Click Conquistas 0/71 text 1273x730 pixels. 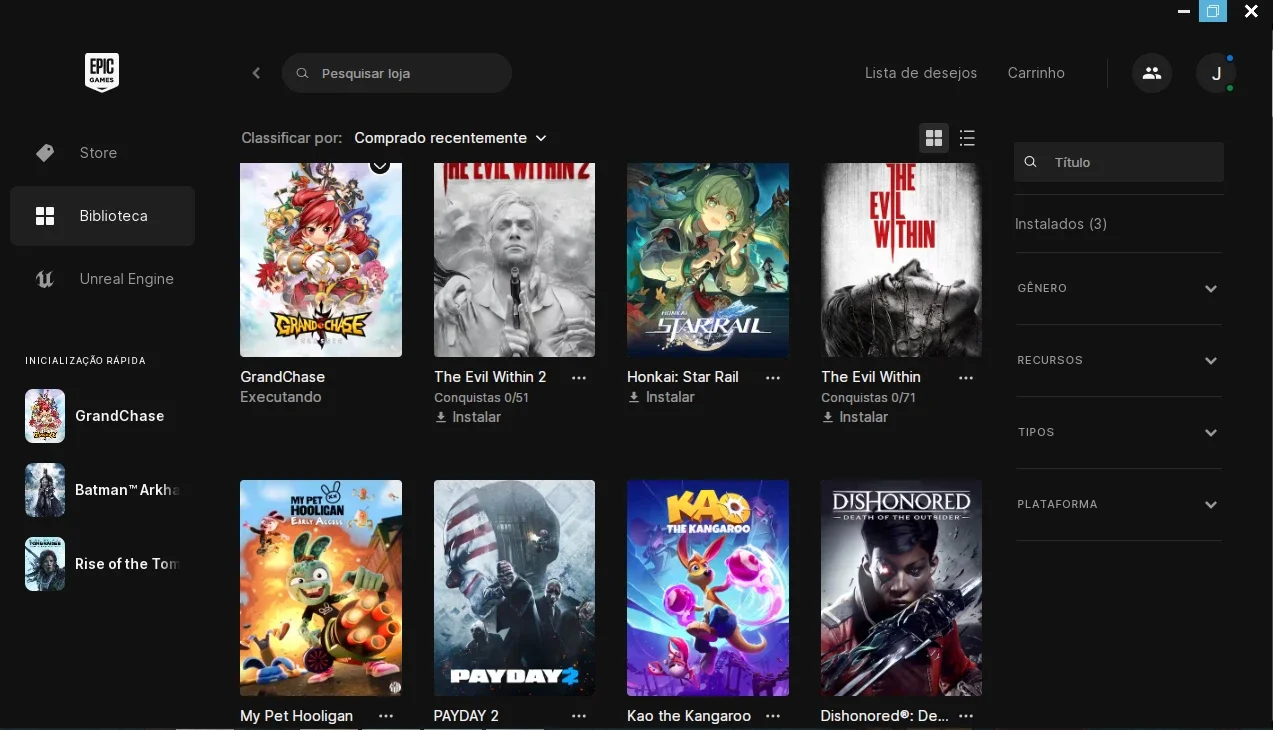868,398
